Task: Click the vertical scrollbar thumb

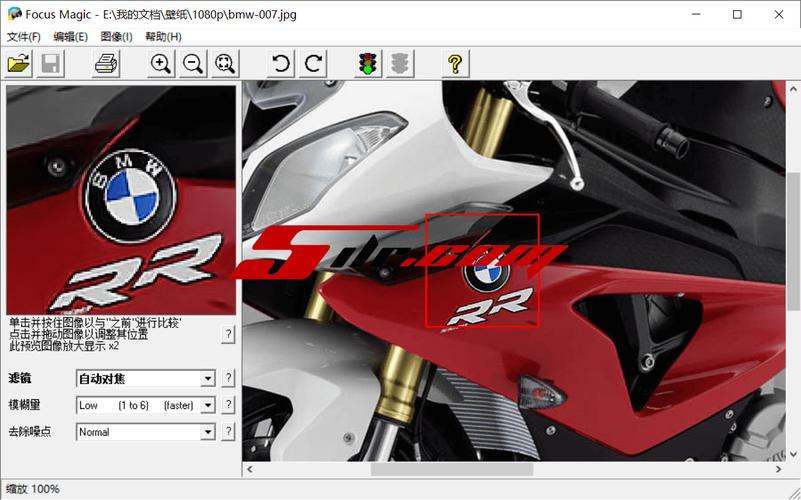Action: (x=793, y=241)
